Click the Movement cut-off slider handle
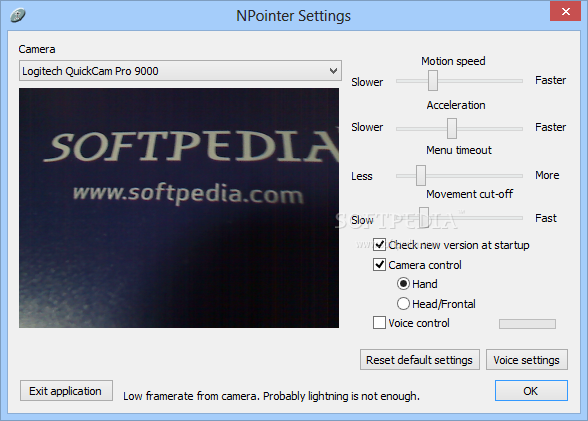This screenshot has width=588, height=421. pos(424,217)
